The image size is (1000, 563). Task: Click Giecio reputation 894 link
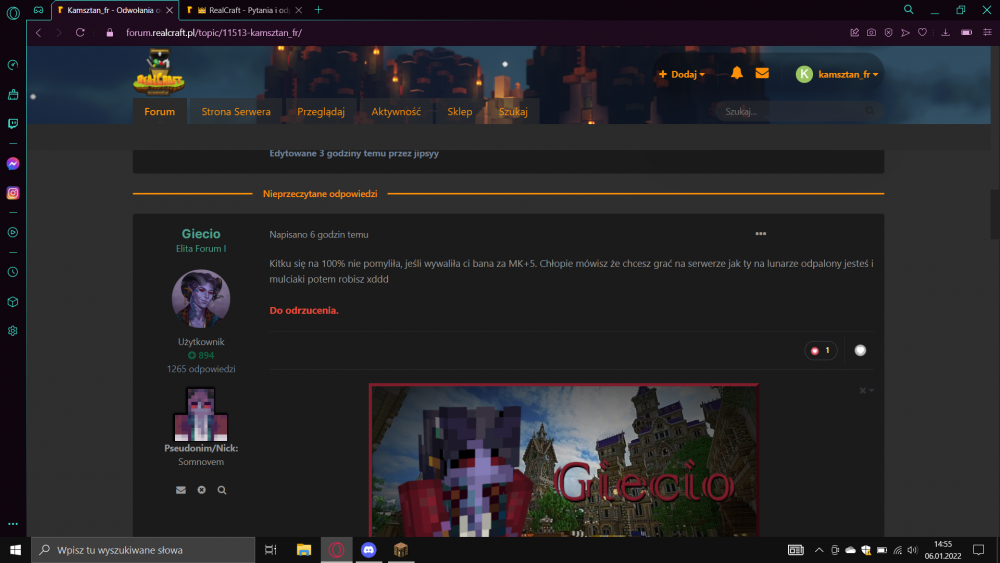pos(201,355)
